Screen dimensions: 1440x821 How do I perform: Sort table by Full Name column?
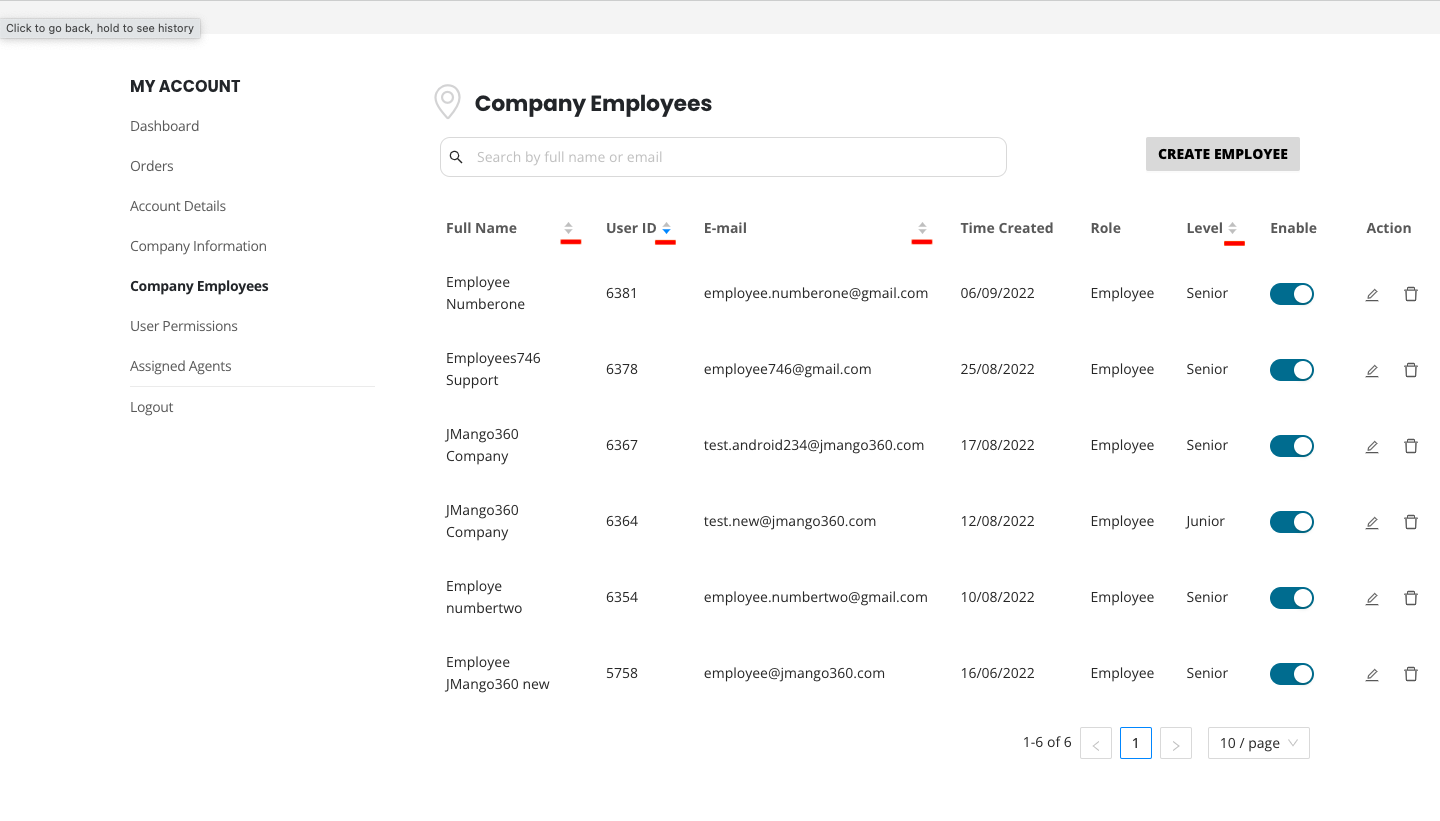[x=569, y=228]
